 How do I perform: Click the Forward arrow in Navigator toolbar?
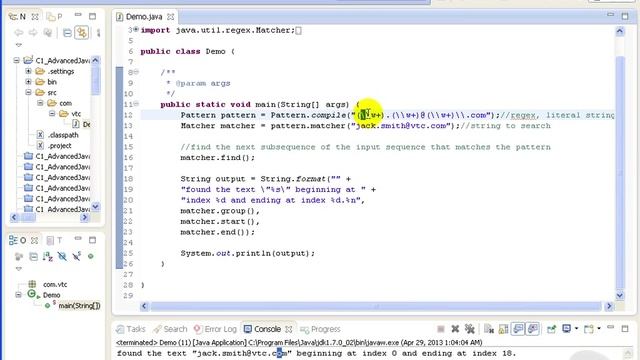tap(33, 33)
